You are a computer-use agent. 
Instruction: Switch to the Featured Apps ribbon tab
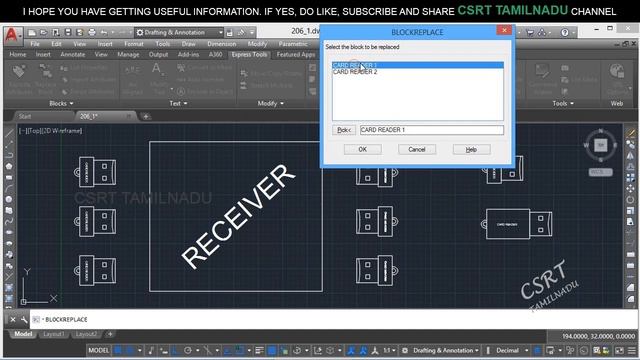pos(296,54)
